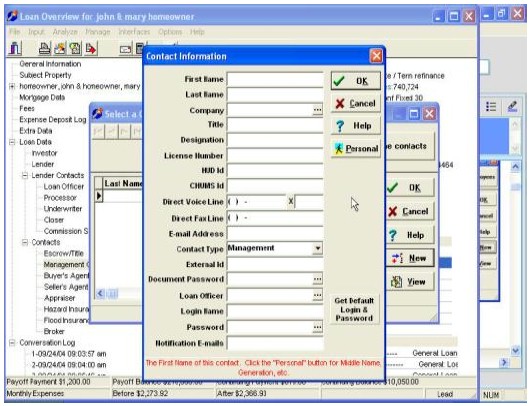Click Cancel in the Contact Information dialog

356,103
